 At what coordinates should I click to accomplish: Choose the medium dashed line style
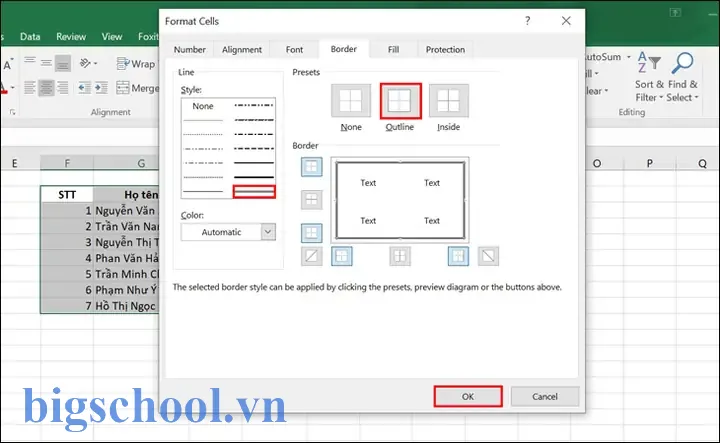click(x=254, y=148)
